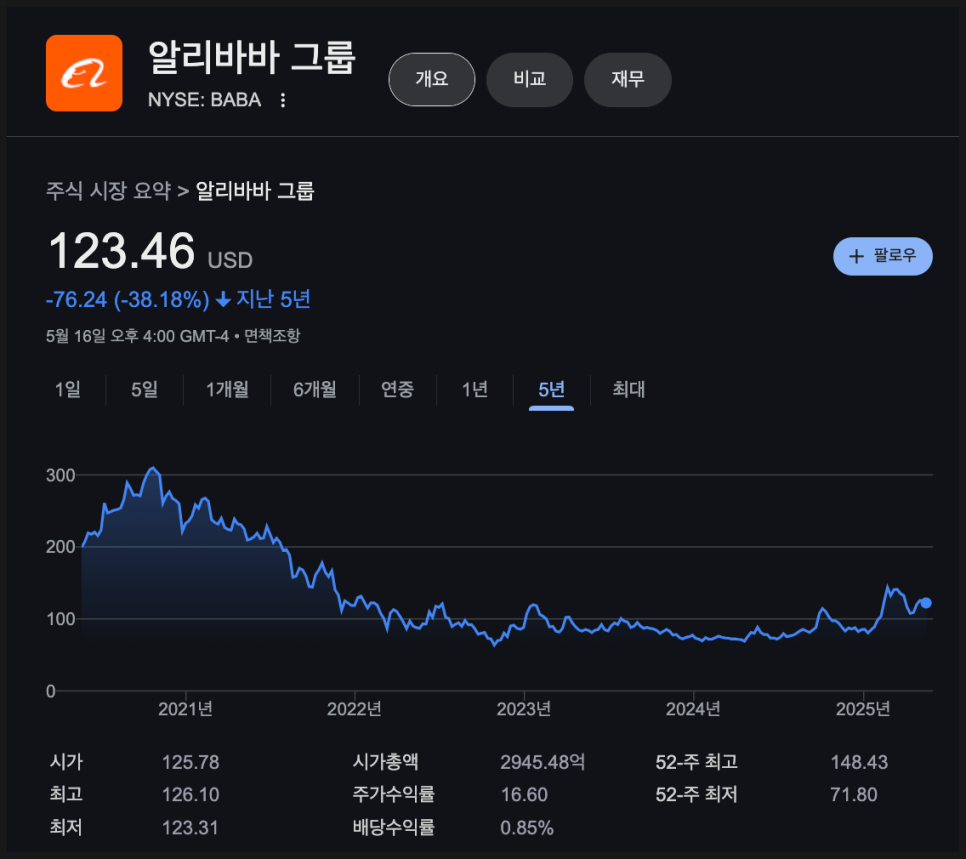Click the 팔로우 follow button
Screen dimensions: 966x859
[x=883, y=256]
